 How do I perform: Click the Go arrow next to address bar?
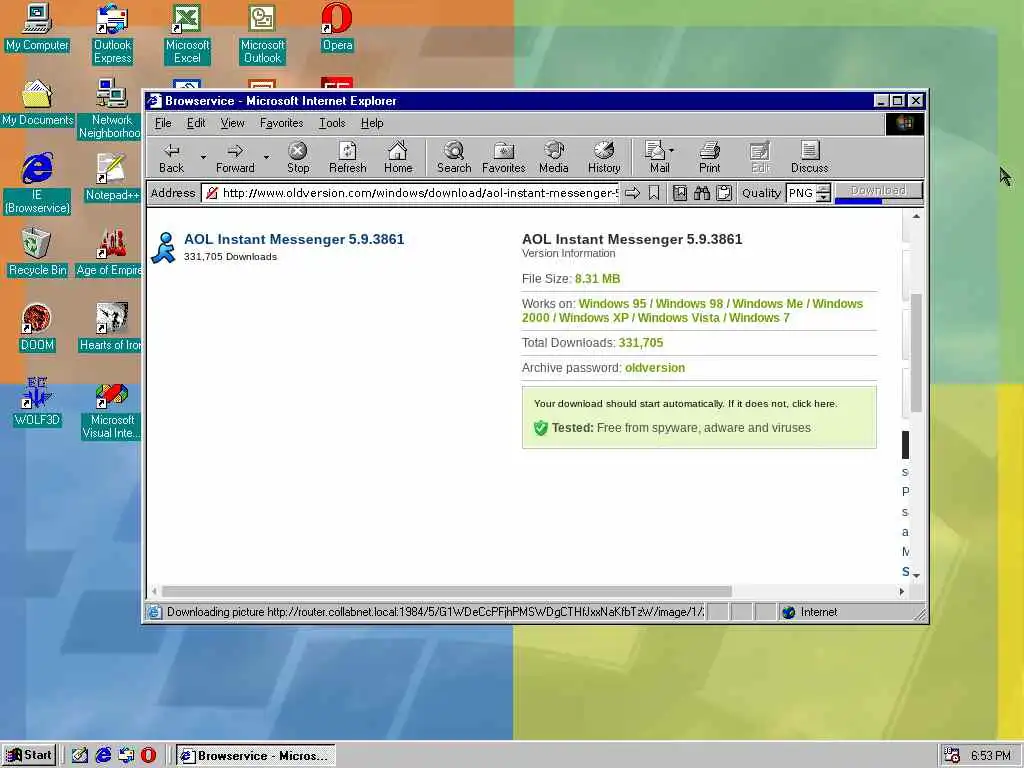tap(632, 193)
